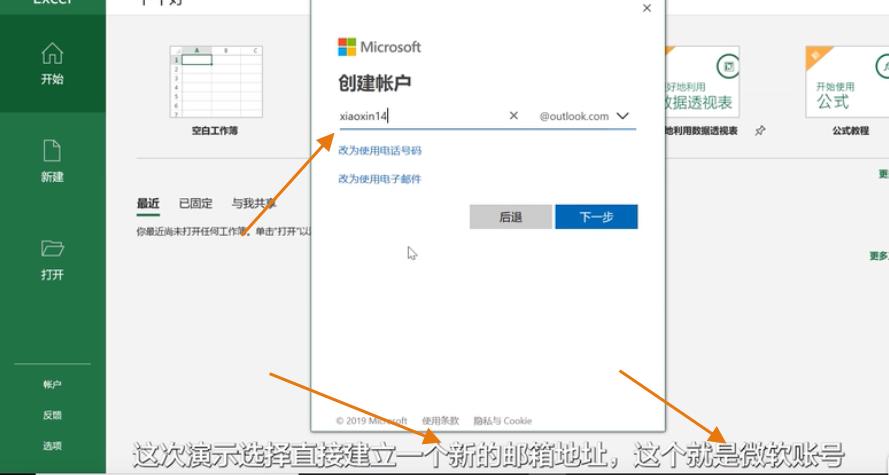Click the 空白工作簿 label text
The width and height of the screenshot is (889, 475).
[x=214, y=131]
